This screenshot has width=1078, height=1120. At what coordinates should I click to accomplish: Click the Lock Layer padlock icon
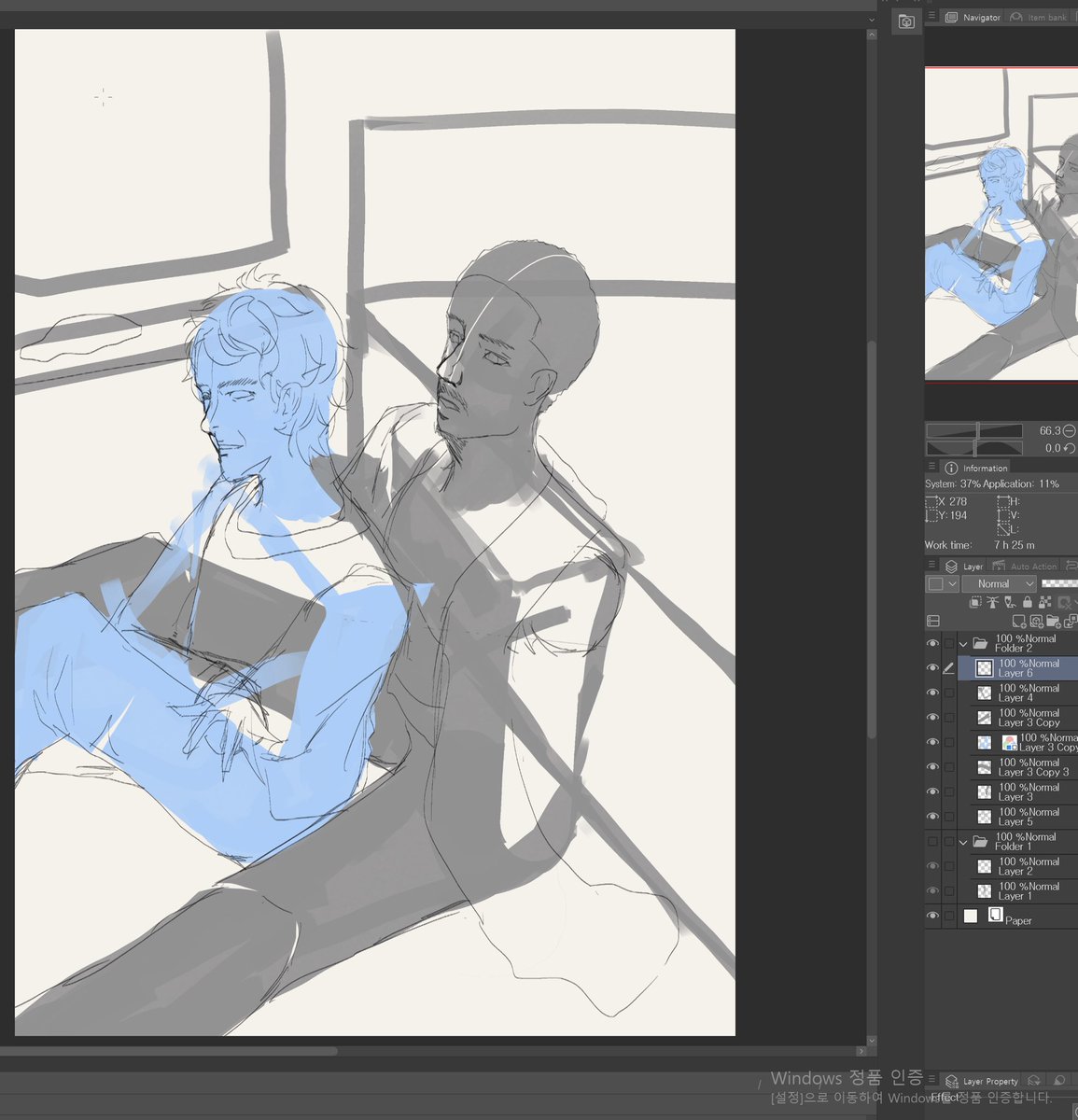click(x=1028, y=602)
